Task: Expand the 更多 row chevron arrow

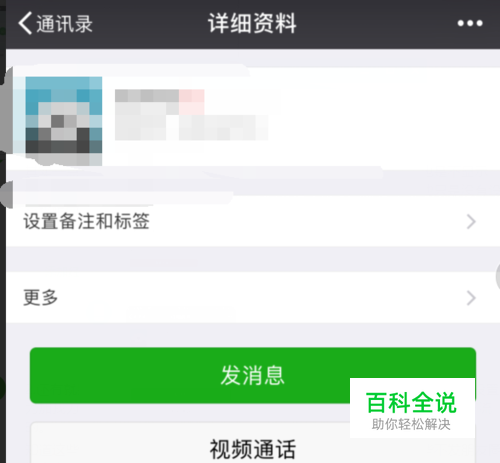Action: (x=471, y=298)
